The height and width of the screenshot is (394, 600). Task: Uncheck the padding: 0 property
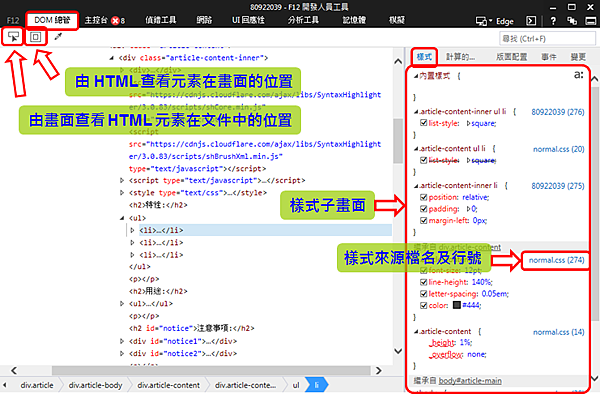point(423,209)
